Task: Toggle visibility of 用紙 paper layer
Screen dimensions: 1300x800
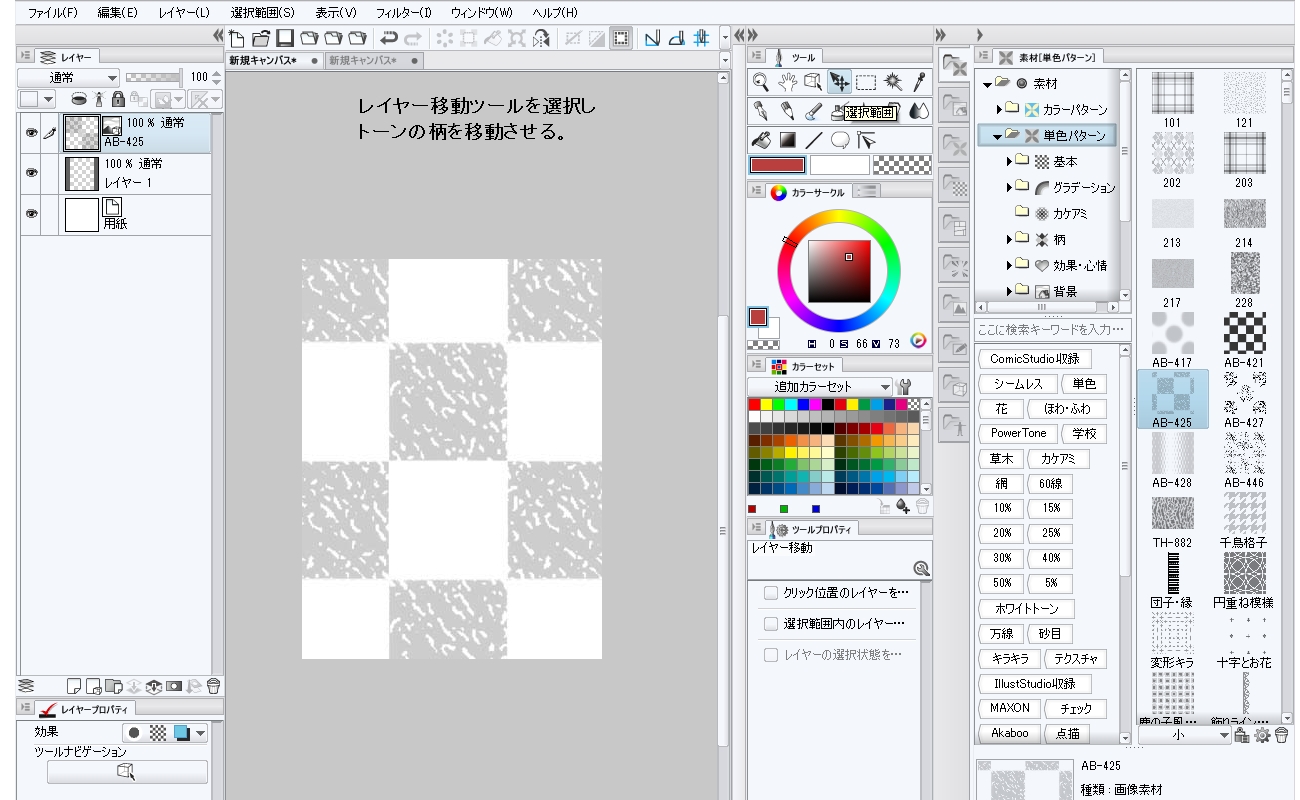Action: [31, 214]
